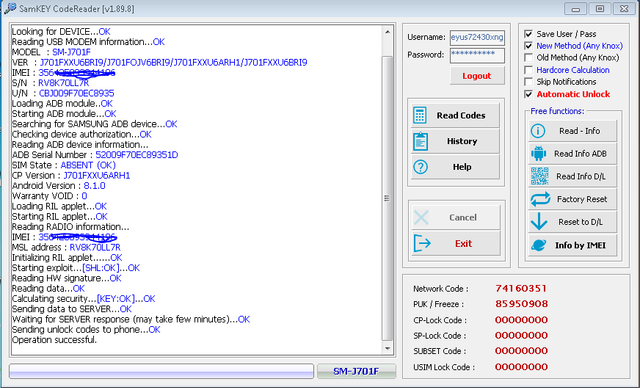Run Read - Info free function
Viewport: 640px width, 388px height.
(572, 131)
